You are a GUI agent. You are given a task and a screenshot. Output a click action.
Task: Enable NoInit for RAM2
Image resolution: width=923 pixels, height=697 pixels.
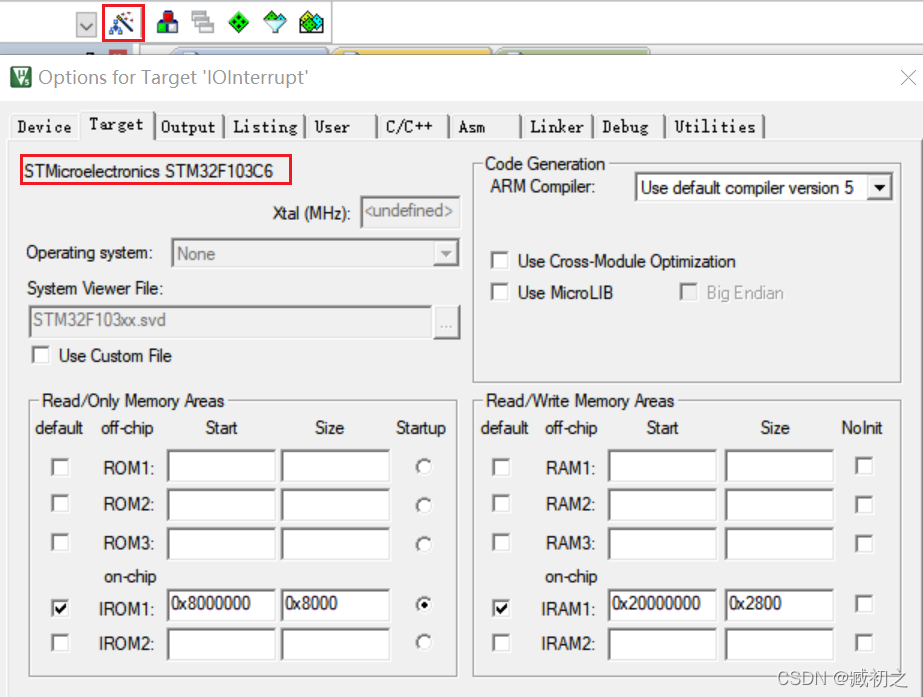[864, 505]
